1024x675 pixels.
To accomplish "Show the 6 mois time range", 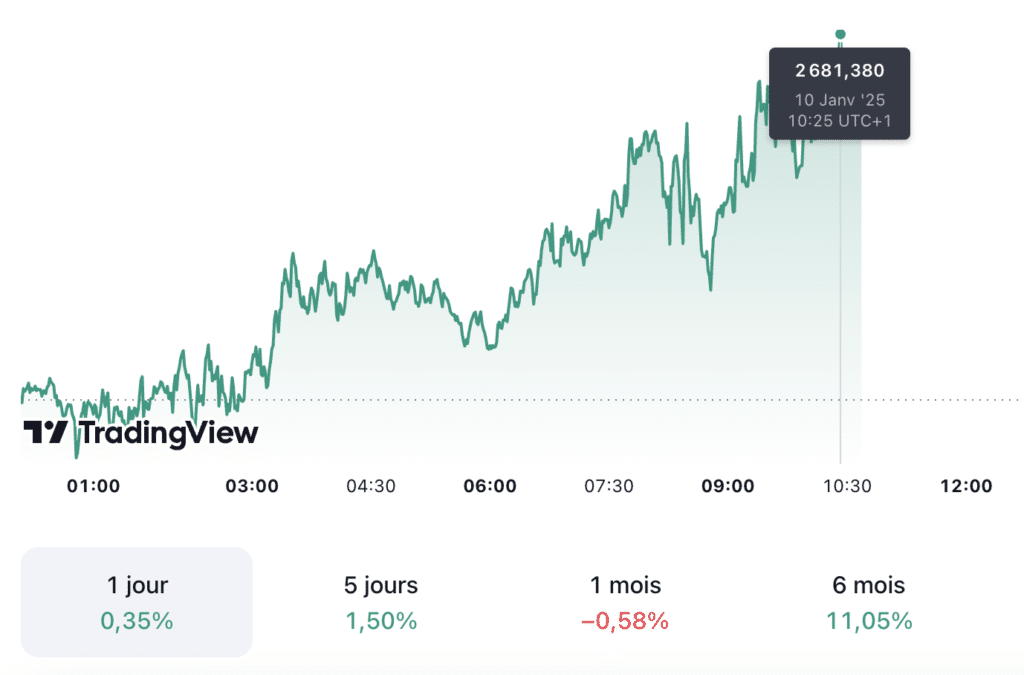I will coord(869,601).
